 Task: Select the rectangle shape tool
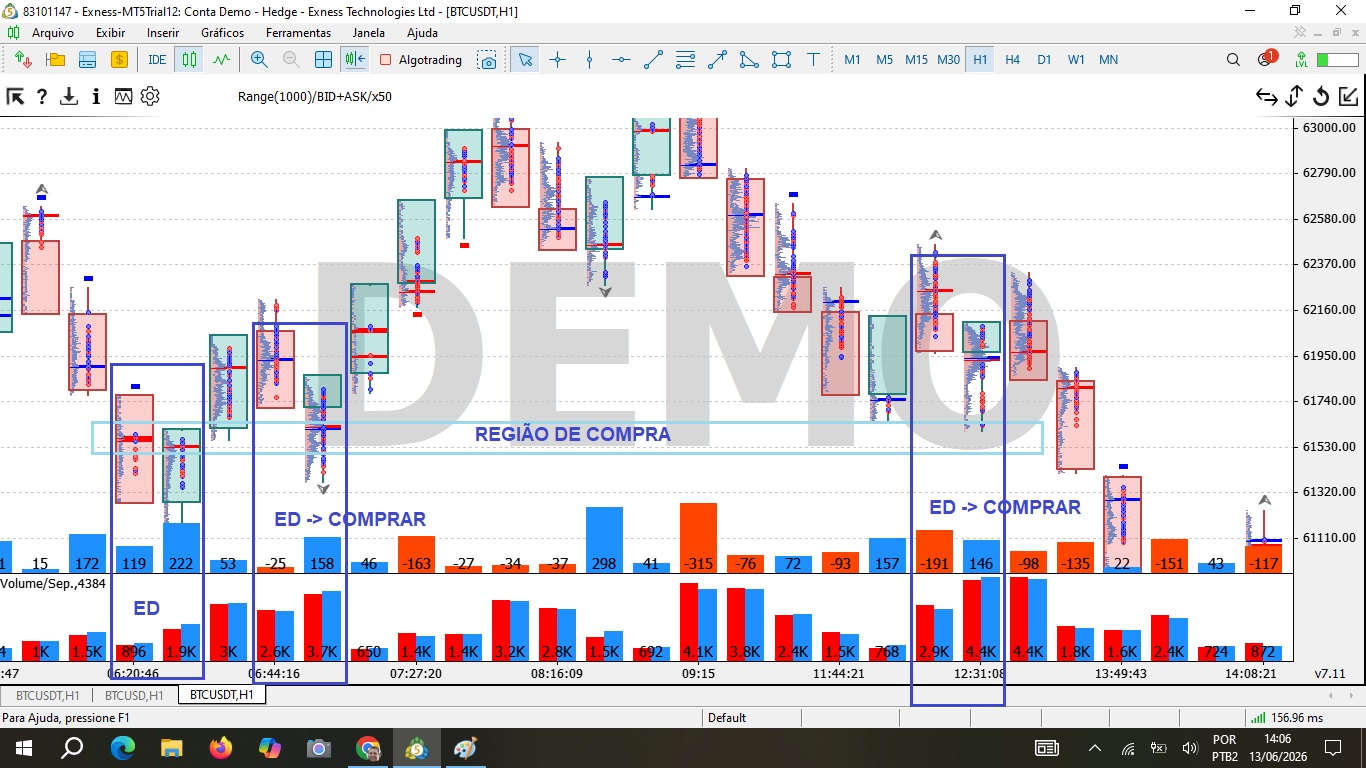pyautogui.click(x=781, y=59)
